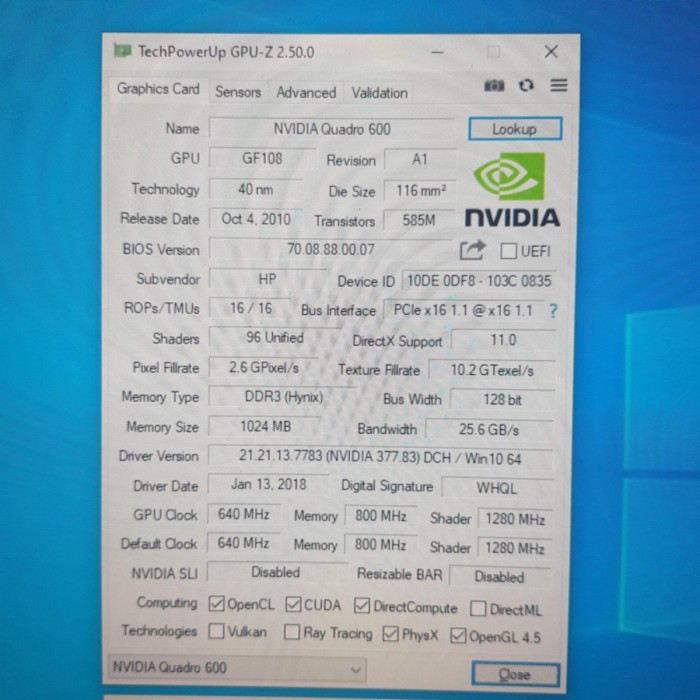Click the GPU Clock field 640 MHz

click(244, 514)
